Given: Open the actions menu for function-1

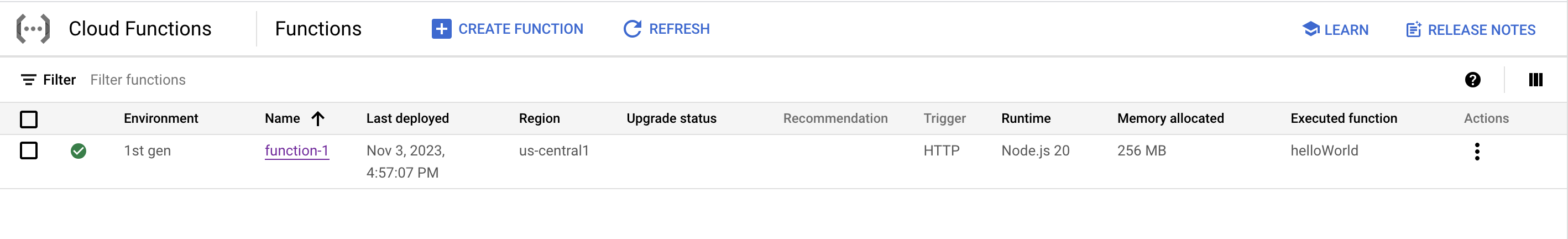Looking at the screenshot, I should click(x=1477, y=151).
